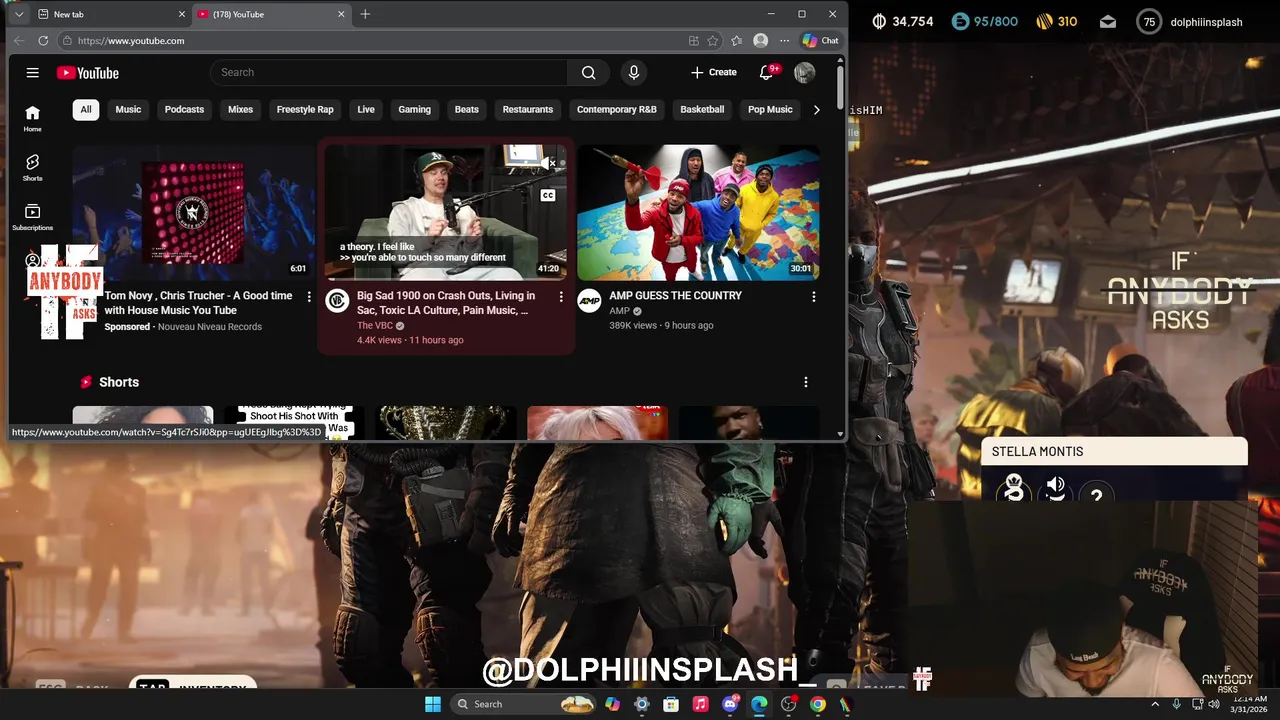Open more options for Tom Novy video
This screenshot has height=720, width=1280.
point(309,297)
